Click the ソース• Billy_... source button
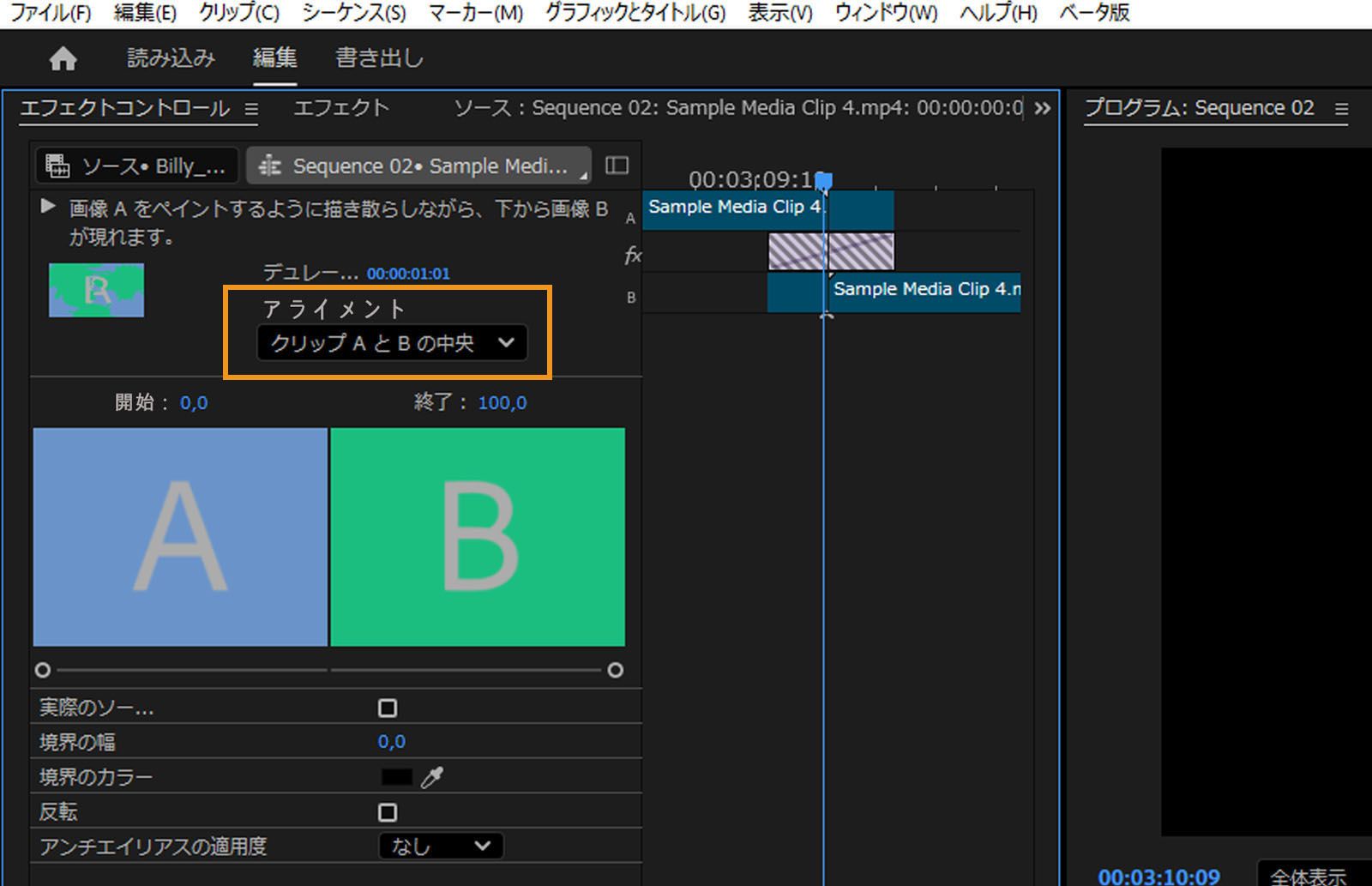 point(136,166)
